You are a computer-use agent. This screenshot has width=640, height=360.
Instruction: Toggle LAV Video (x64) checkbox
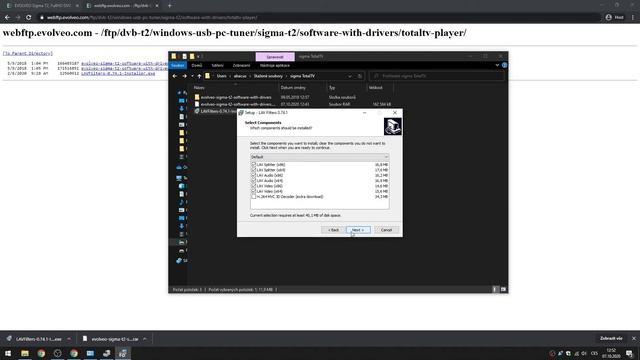click(253, 191)
